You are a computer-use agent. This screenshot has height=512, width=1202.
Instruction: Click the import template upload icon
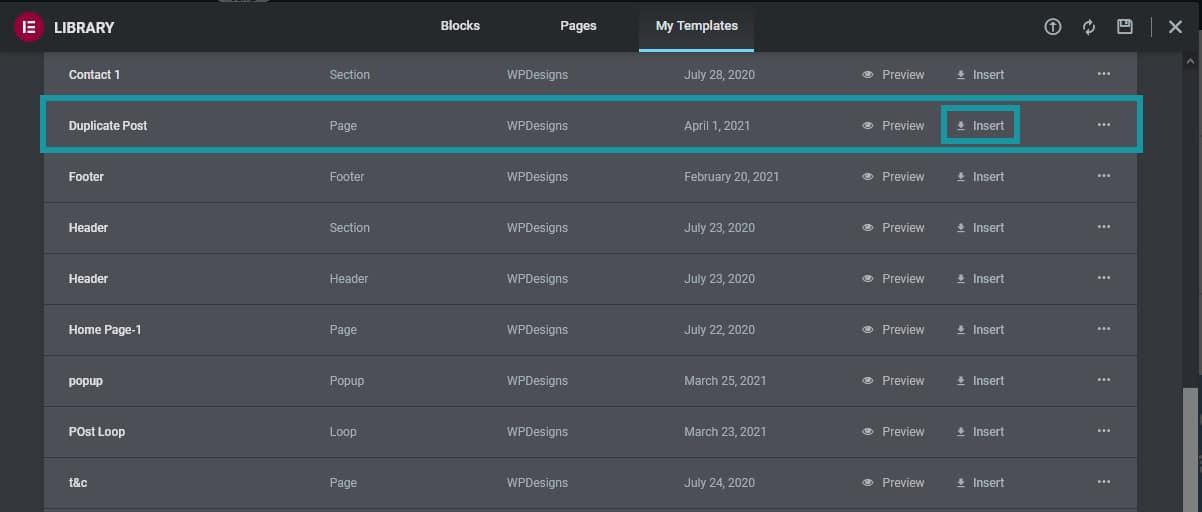tap(1052, 27)
